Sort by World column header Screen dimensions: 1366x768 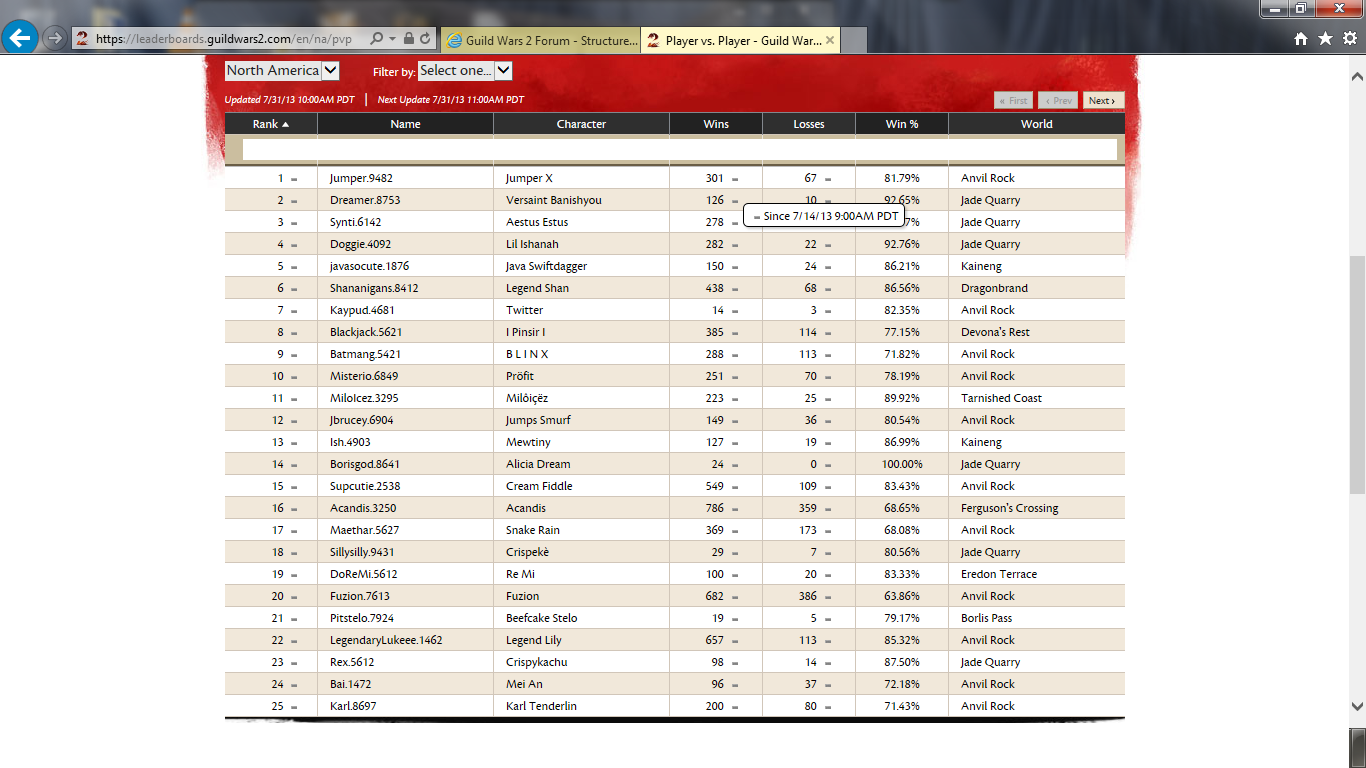click(x=1037, y=124)
